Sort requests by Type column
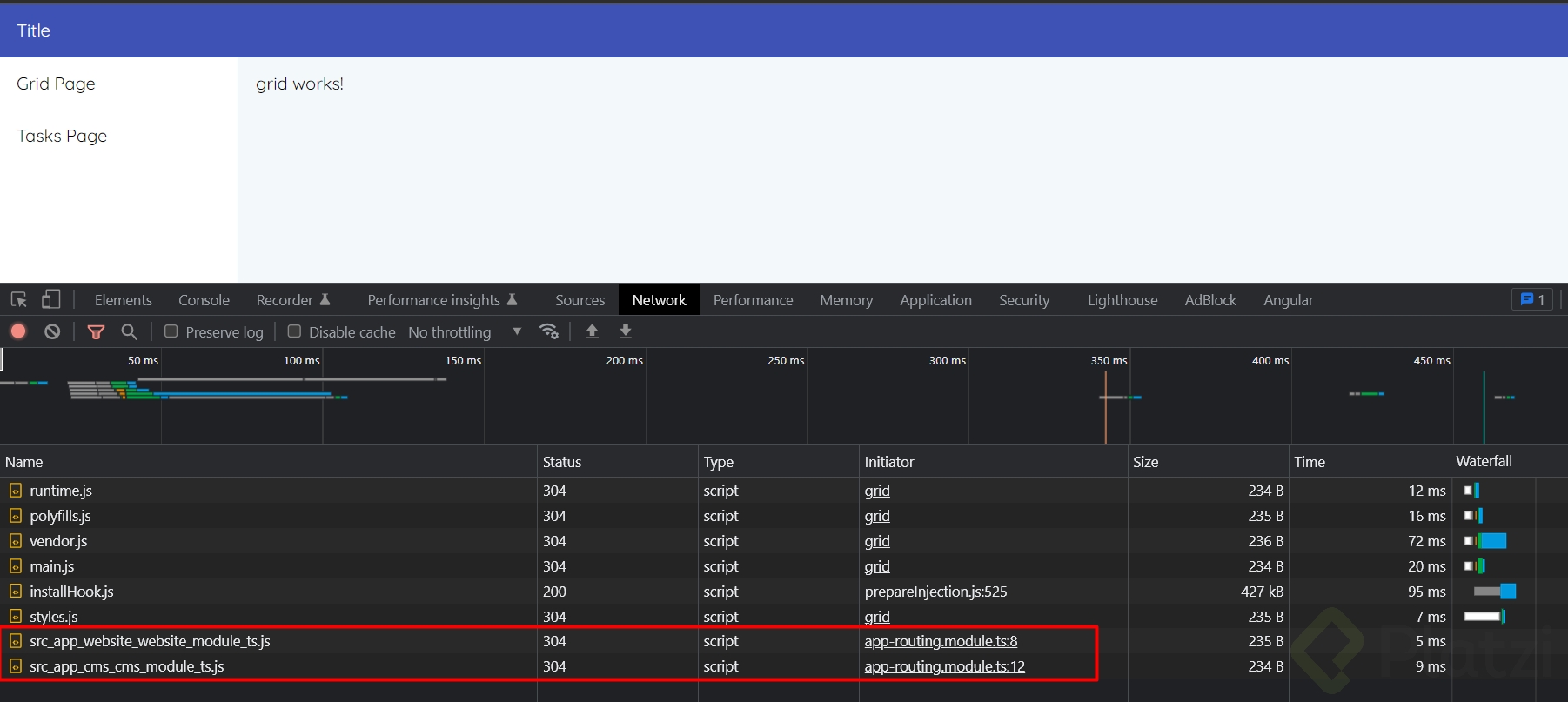This screenshot has height=702, width=1568. (x=779, y=462)
